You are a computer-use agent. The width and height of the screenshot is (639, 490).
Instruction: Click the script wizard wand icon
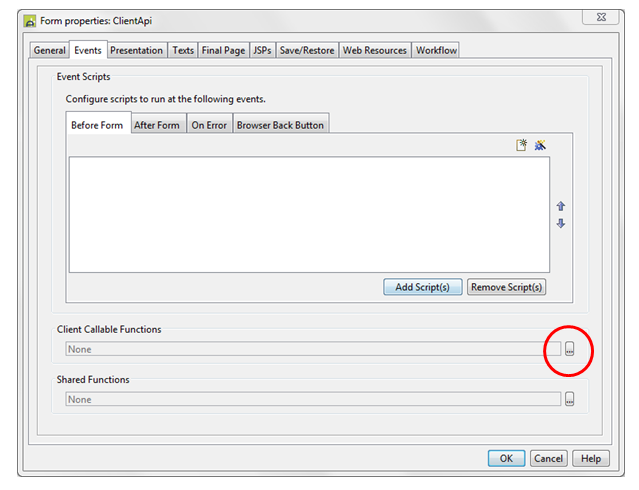(540, 145)
